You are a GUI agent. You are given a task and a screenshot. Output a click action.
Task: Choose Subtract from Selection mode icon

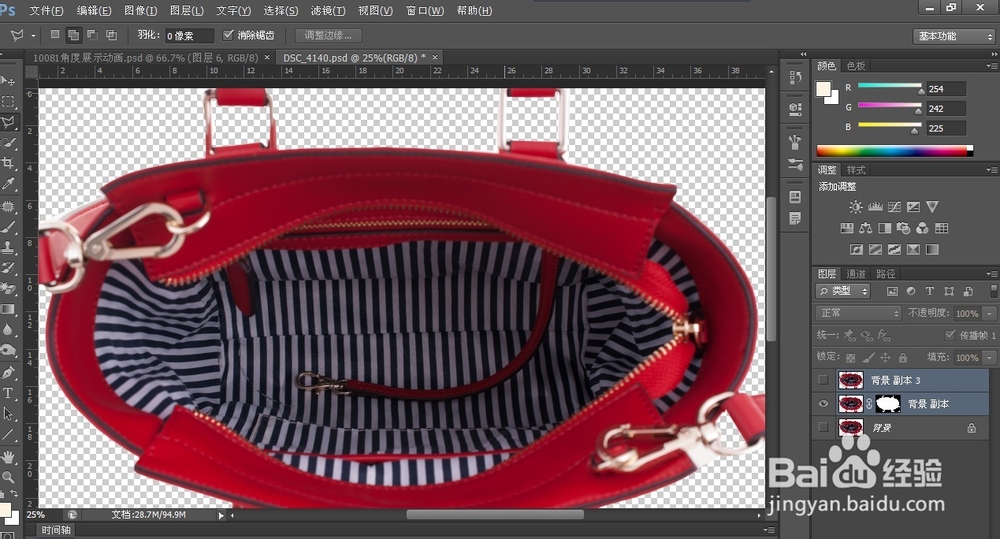pos(92,34)
